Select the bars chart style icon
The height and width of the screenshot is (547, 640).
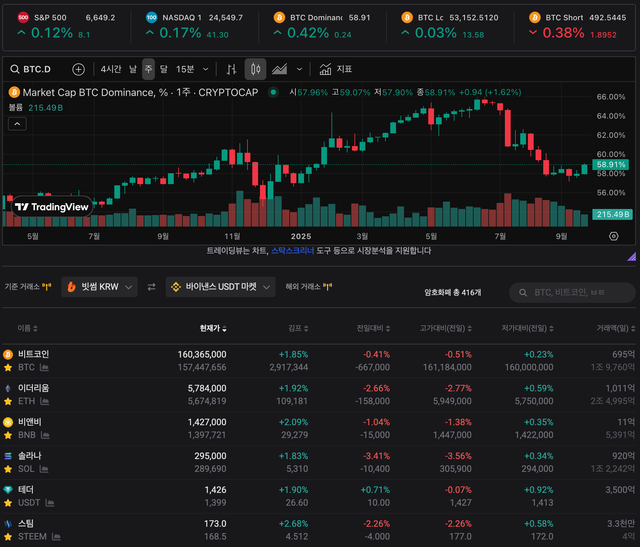coord(231,69)
